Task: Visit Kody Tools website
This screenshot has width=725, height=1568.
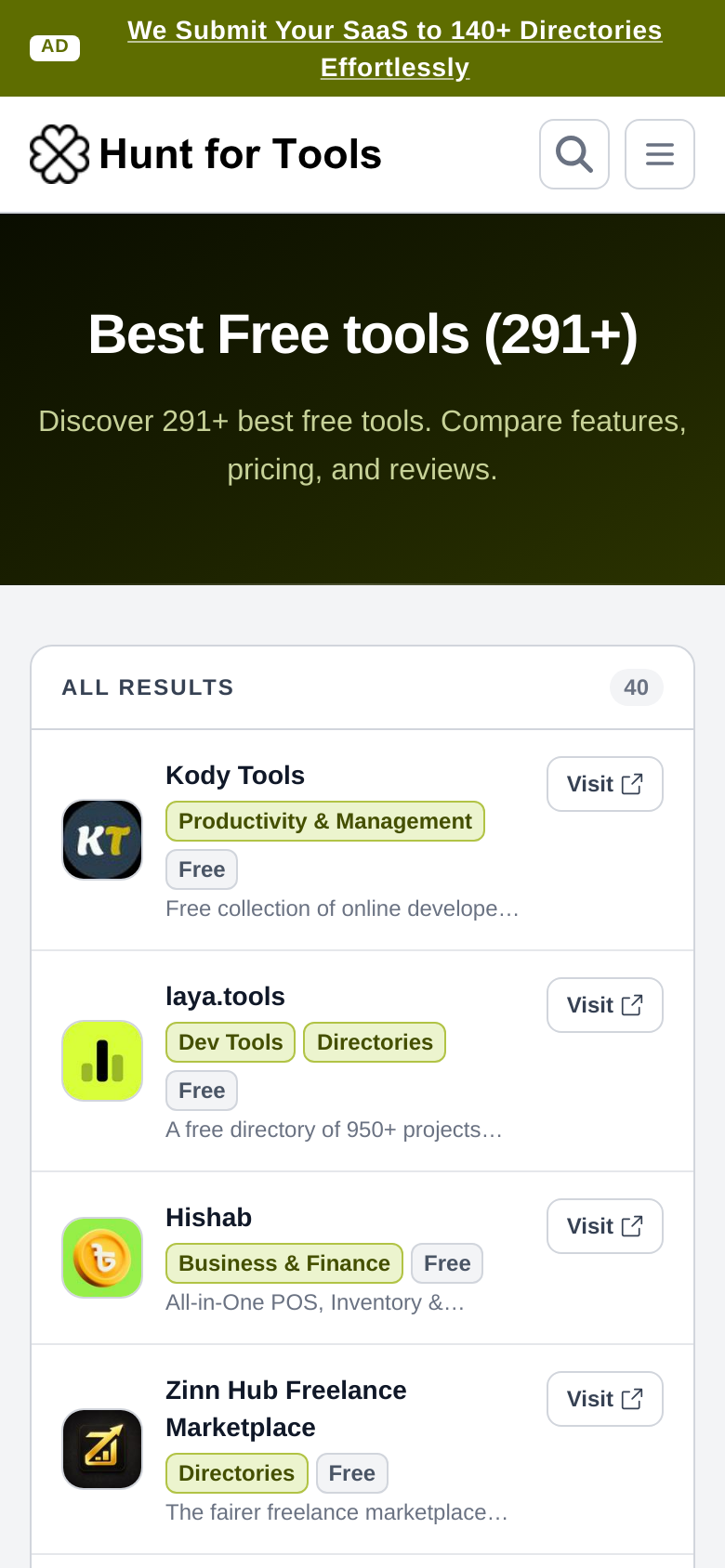Action: 605,784
